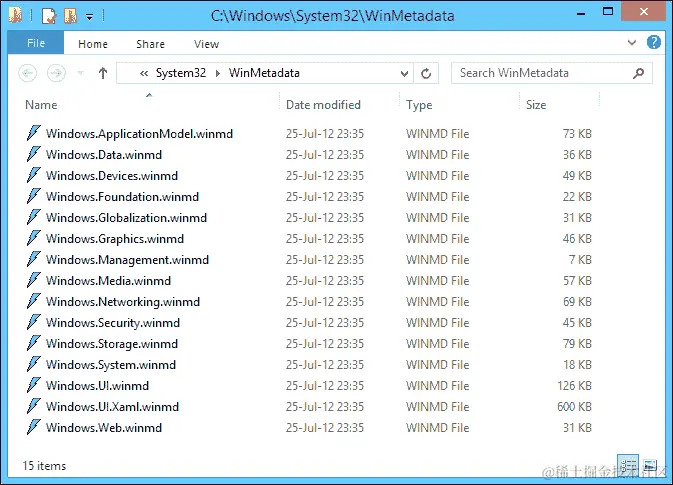Select the Windows.Foundation.winmd file name
This screenshot has width=673, height=485.
point(122,197)
